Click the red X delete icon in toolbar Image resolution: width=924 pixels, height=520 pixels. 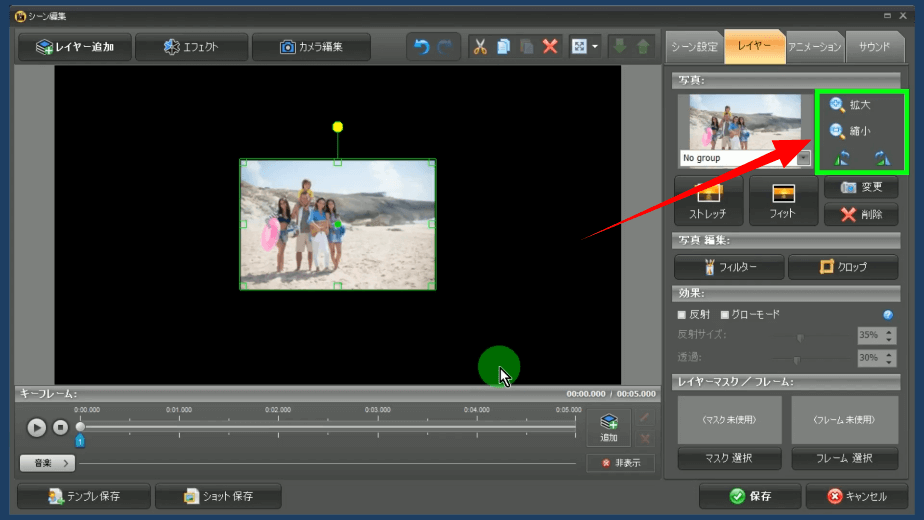550,47
